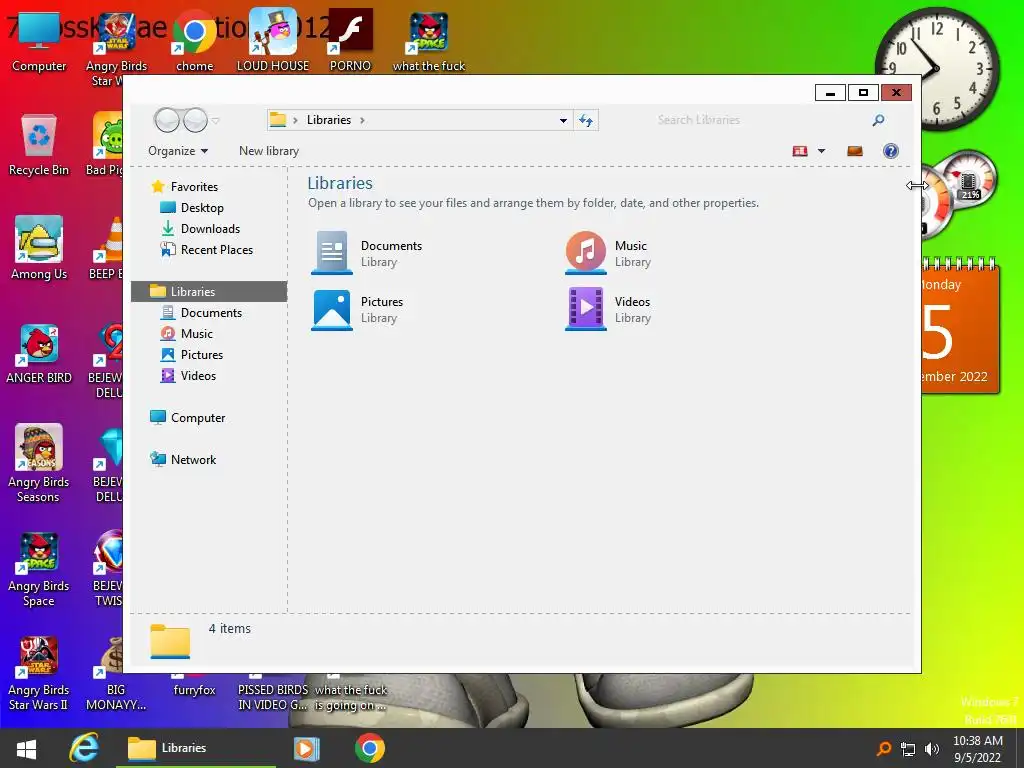Expand the root chevron before Libraries breadcrumb
Viewport: 1024px width, 768px height.
click(295, 120)
